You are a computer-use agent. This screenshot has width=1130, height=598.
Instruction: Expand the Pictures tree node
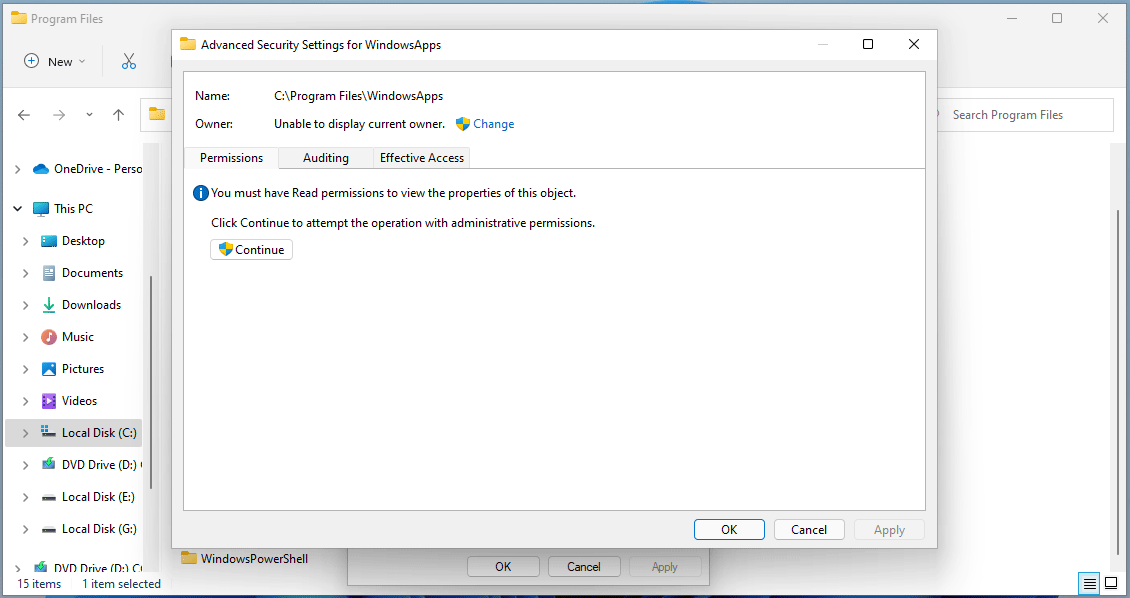(x=25, y=369)
